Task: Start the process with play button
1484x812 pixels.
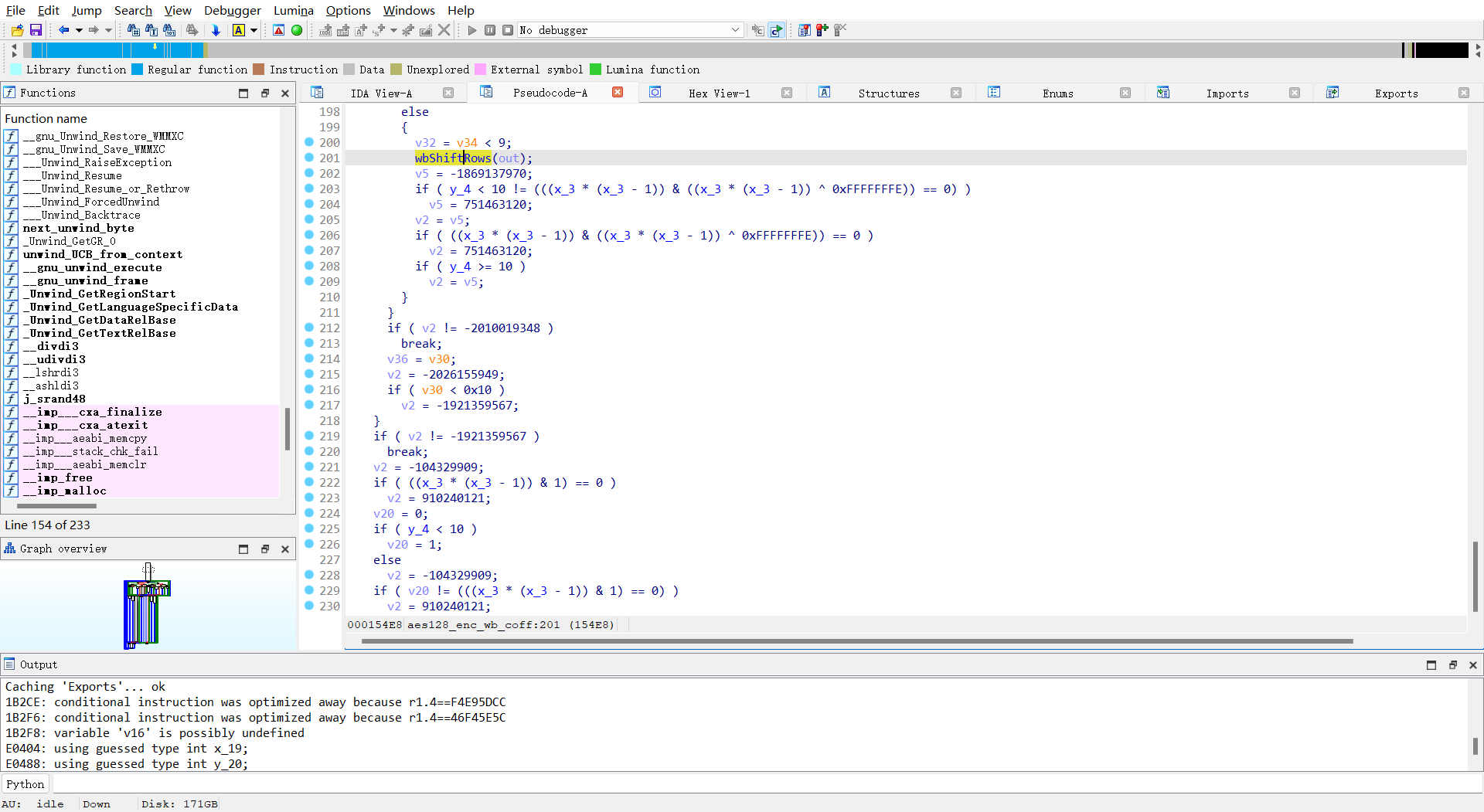Action: 472,30
